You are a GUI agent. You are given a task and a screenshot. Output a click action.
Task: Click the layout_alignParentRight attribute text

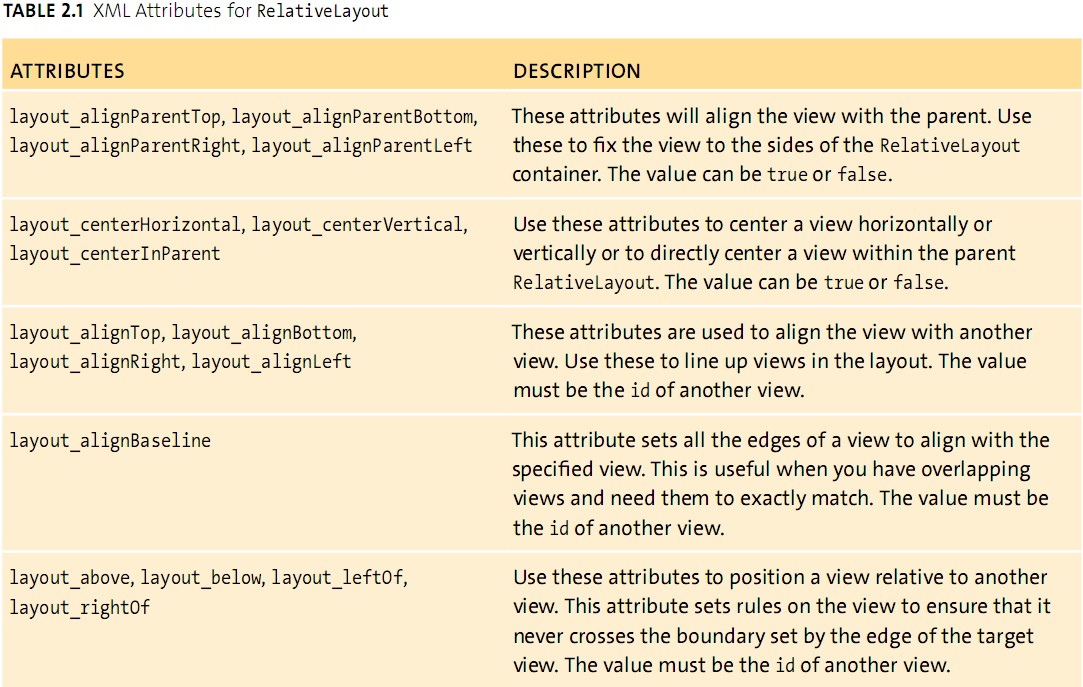[x=124, y=146]
